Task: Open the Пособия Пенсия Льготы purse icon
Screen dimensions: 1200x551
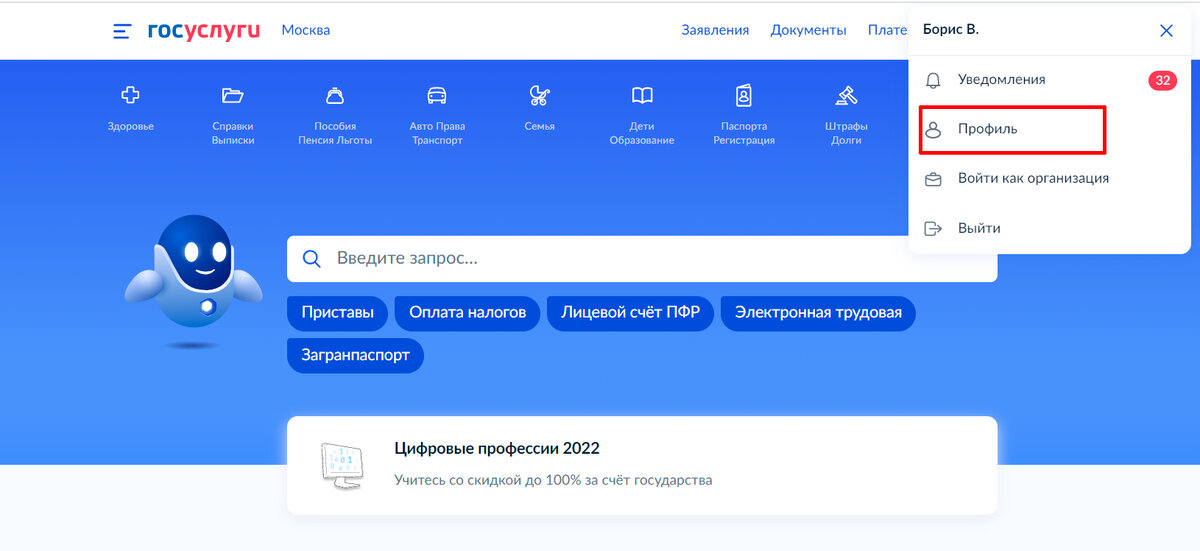Action: (x=335, y=96)
